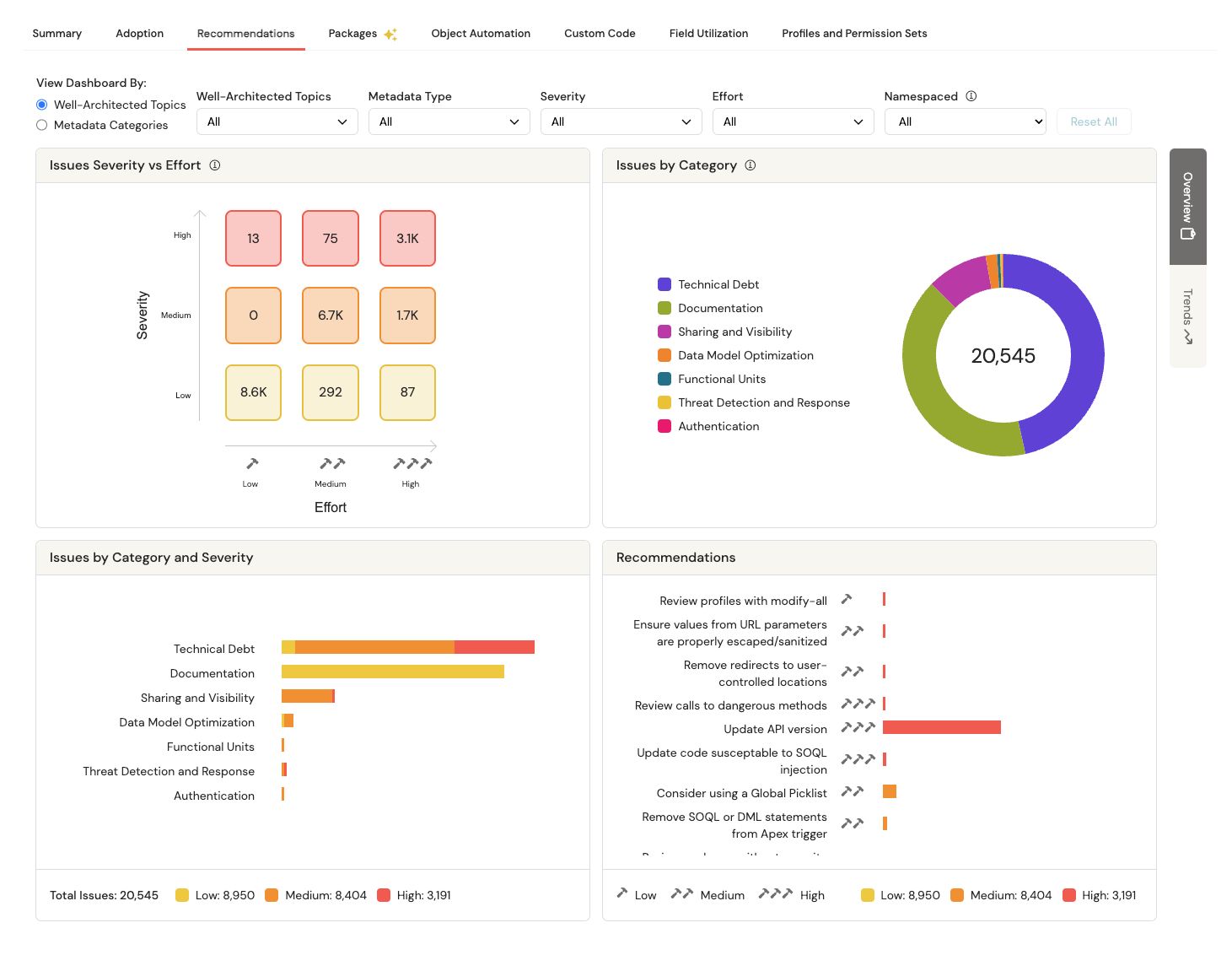The height and width of the screenshot is (955, 1232).
Task: Click the triple hammer High effort axis icon
Action: point(412,463)
